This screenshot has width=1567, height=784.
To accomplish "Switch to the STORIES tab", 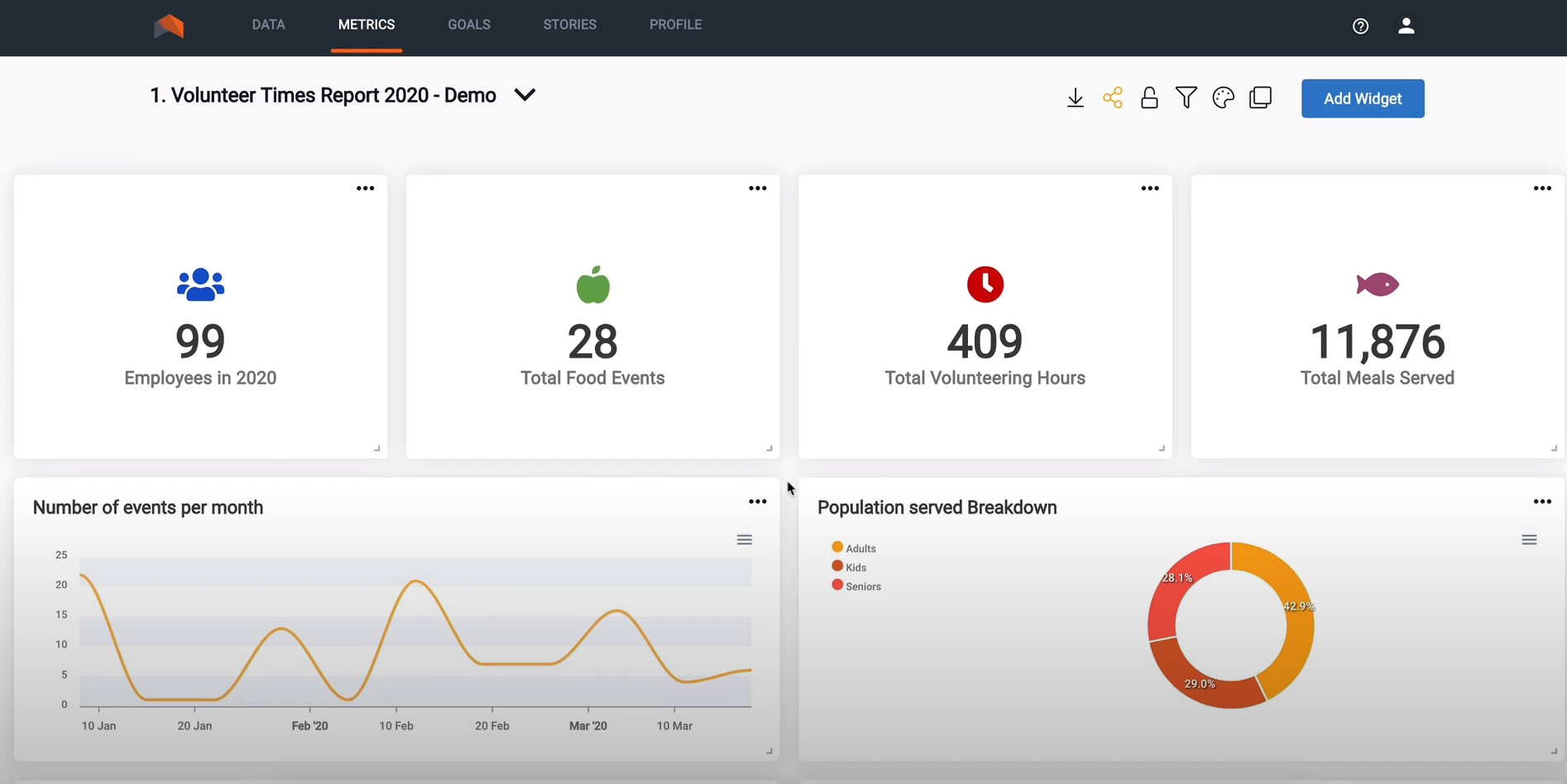I will (x=569, y=25).
